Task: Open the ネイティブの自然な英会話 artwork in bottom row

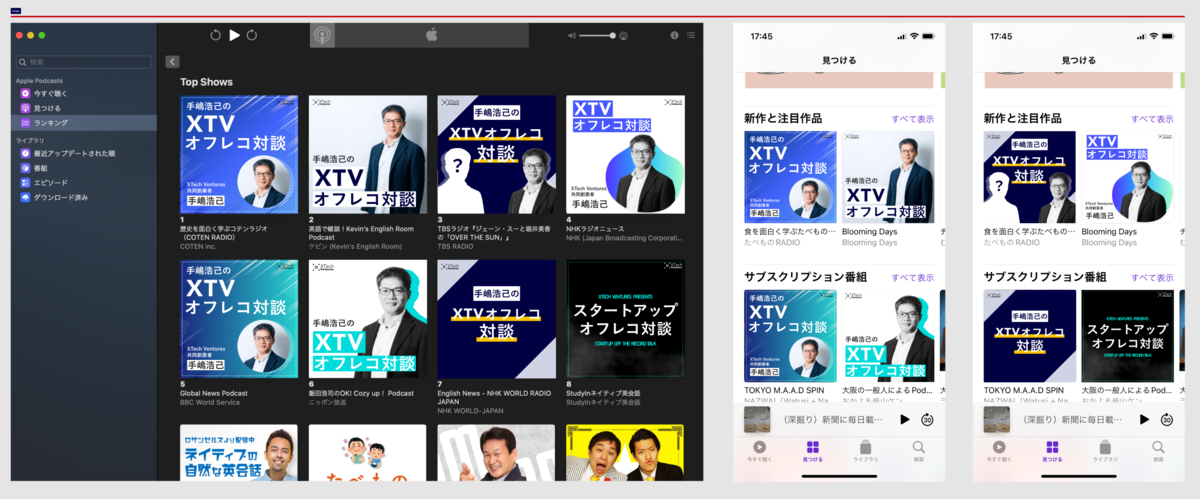Action: pos(239,453)
